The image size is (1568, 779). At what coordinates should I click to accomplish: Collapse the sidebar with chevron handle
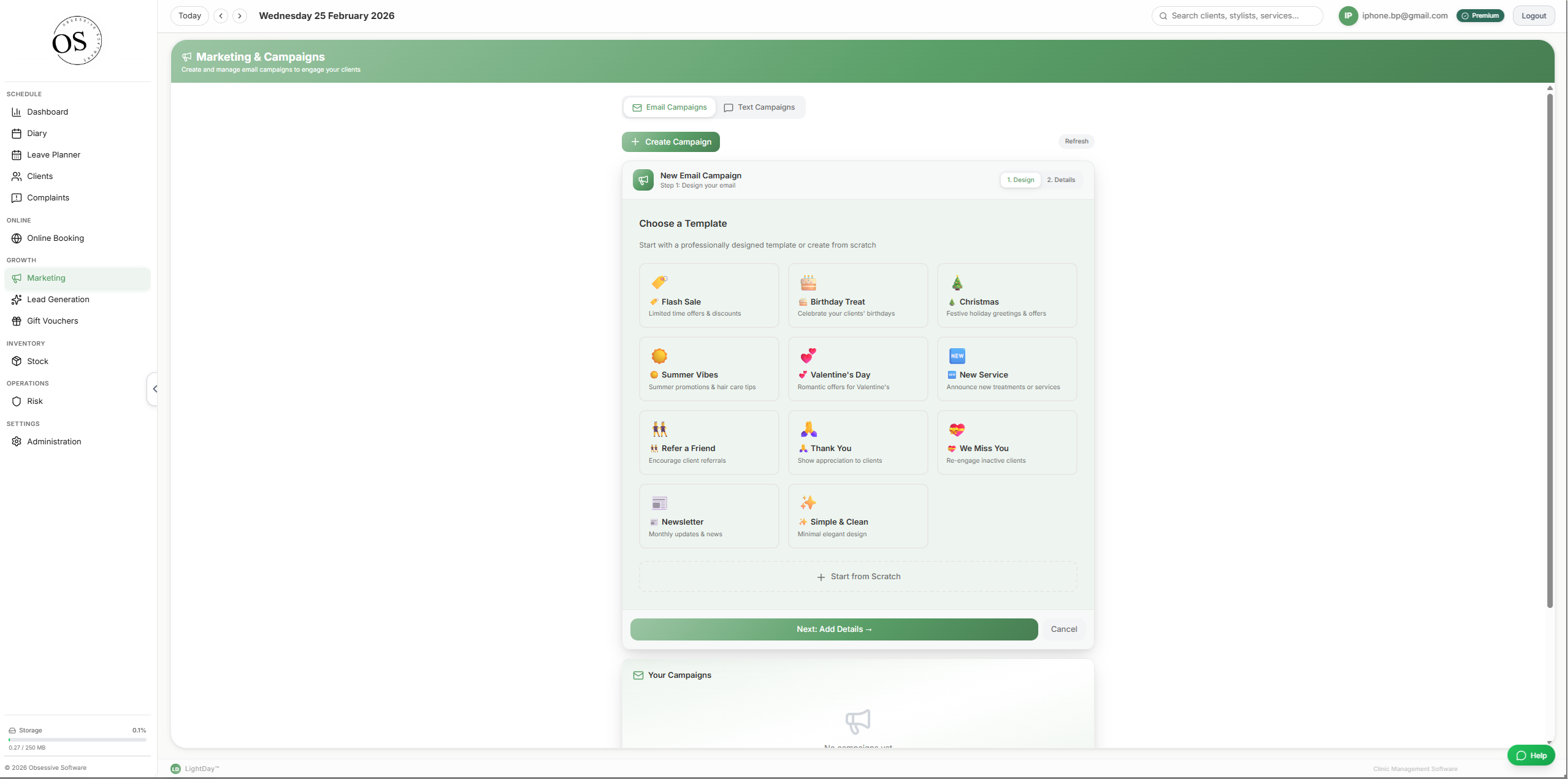(153, 389)
